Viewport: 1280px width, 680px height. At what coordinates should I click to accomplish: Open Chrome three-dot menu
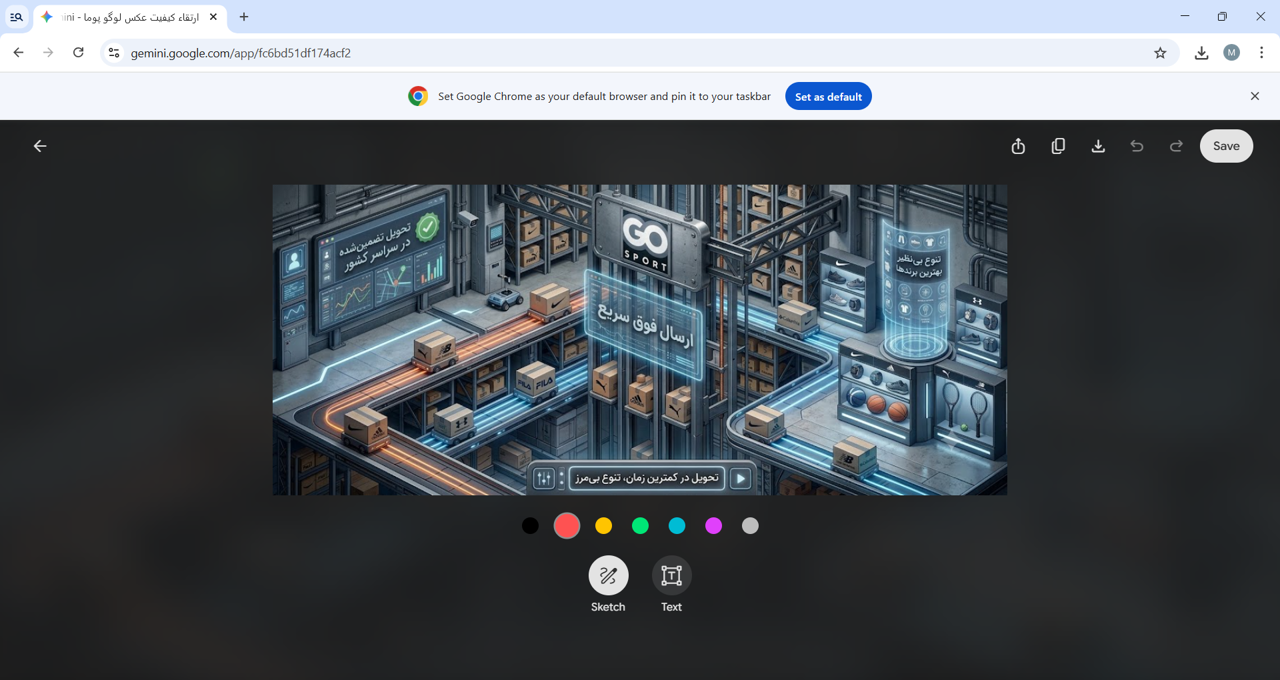coord(1261,53)
